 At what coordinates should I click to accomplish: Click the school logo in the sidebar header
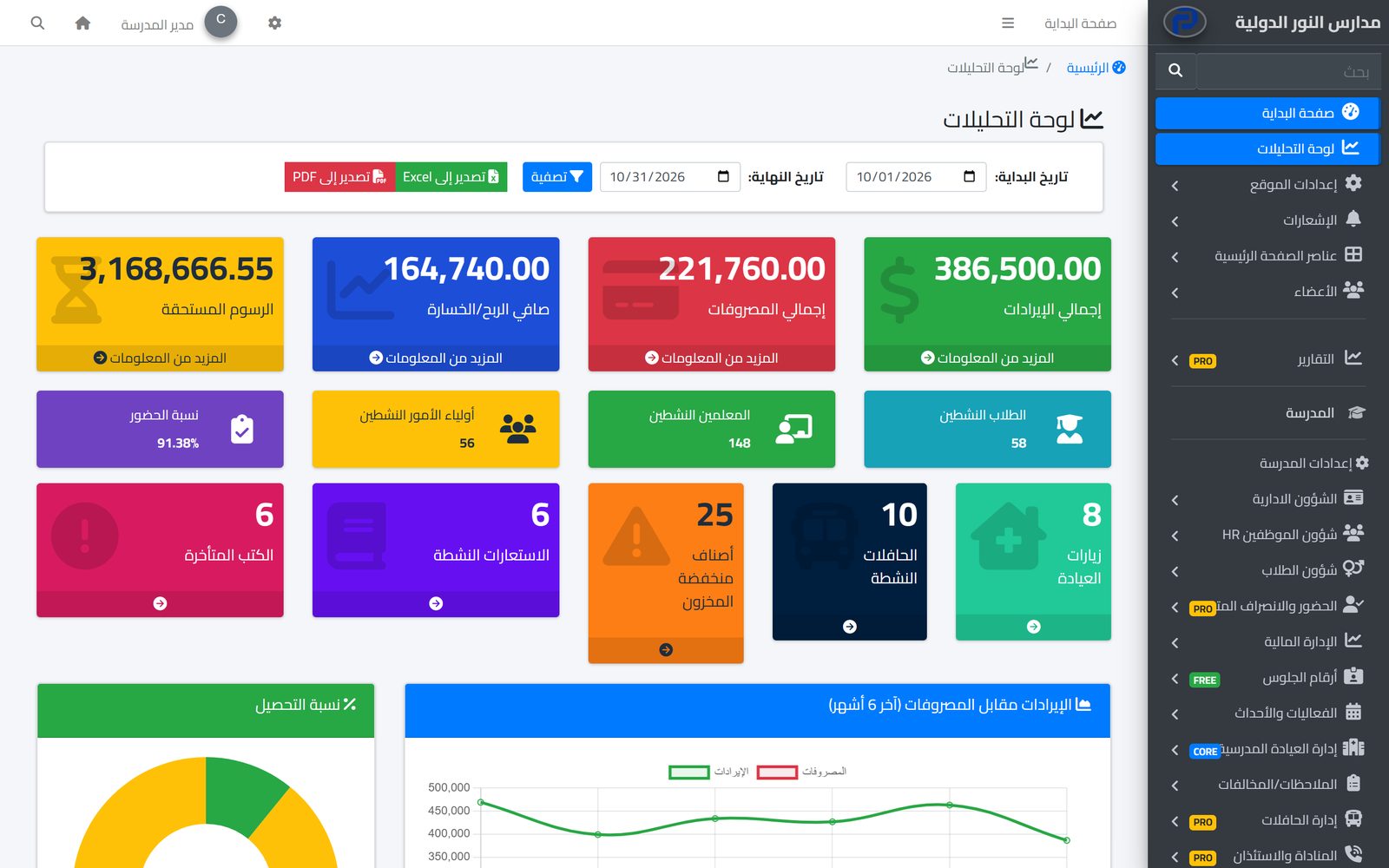point(1185,22)
